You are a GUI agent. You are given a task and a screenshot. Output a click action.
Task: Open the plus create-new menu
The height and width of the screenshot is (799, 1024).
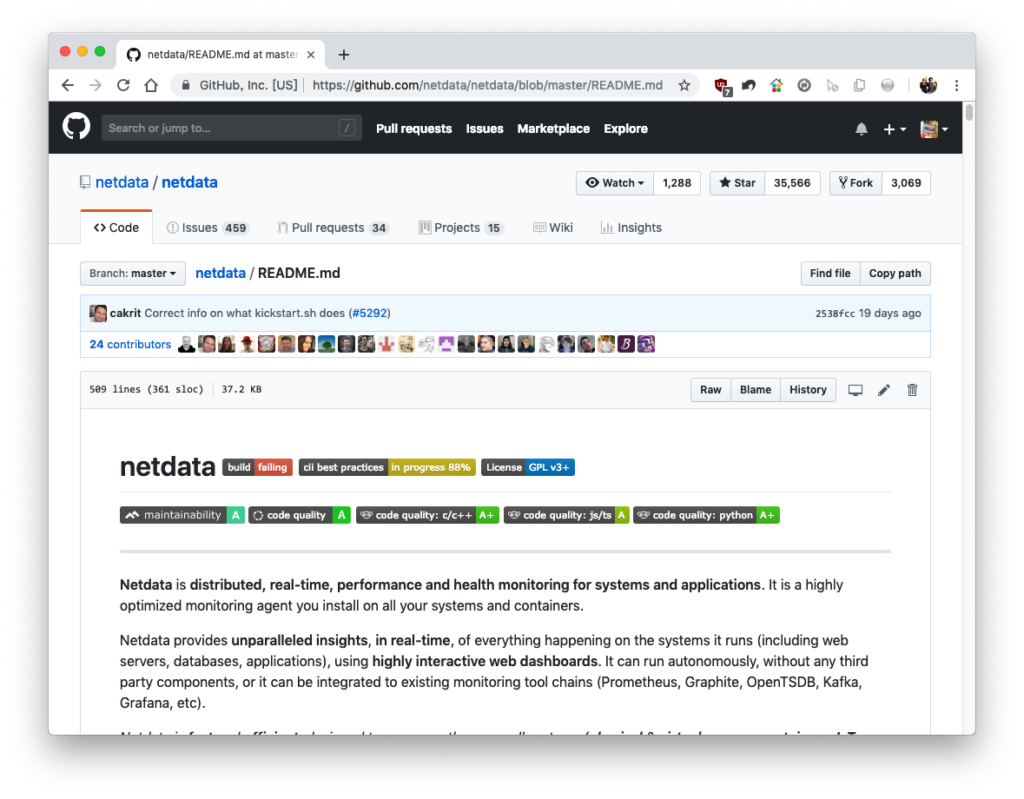pos(894,129)
